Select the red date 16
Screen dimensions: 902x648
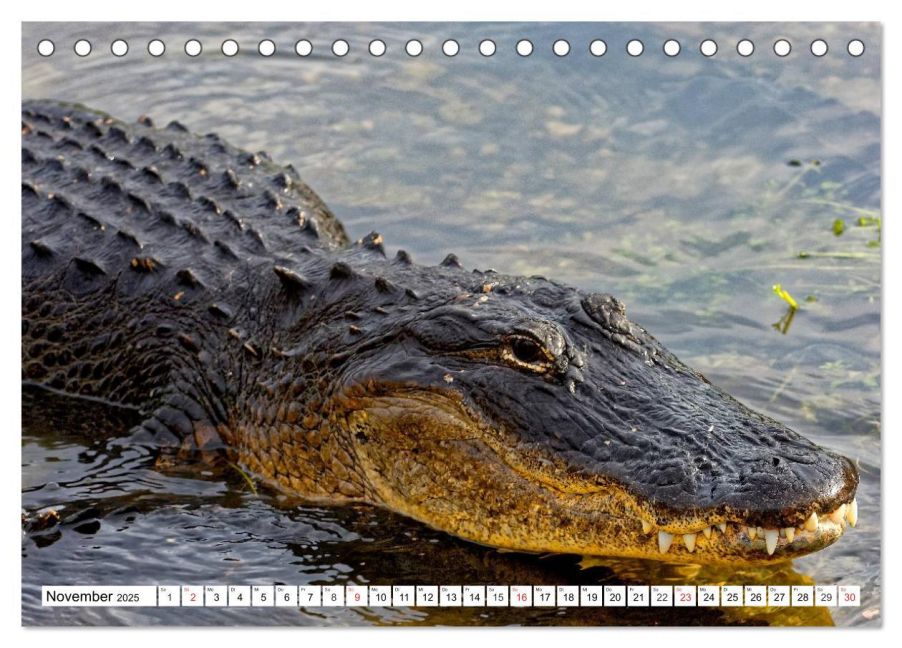(521, 597)
